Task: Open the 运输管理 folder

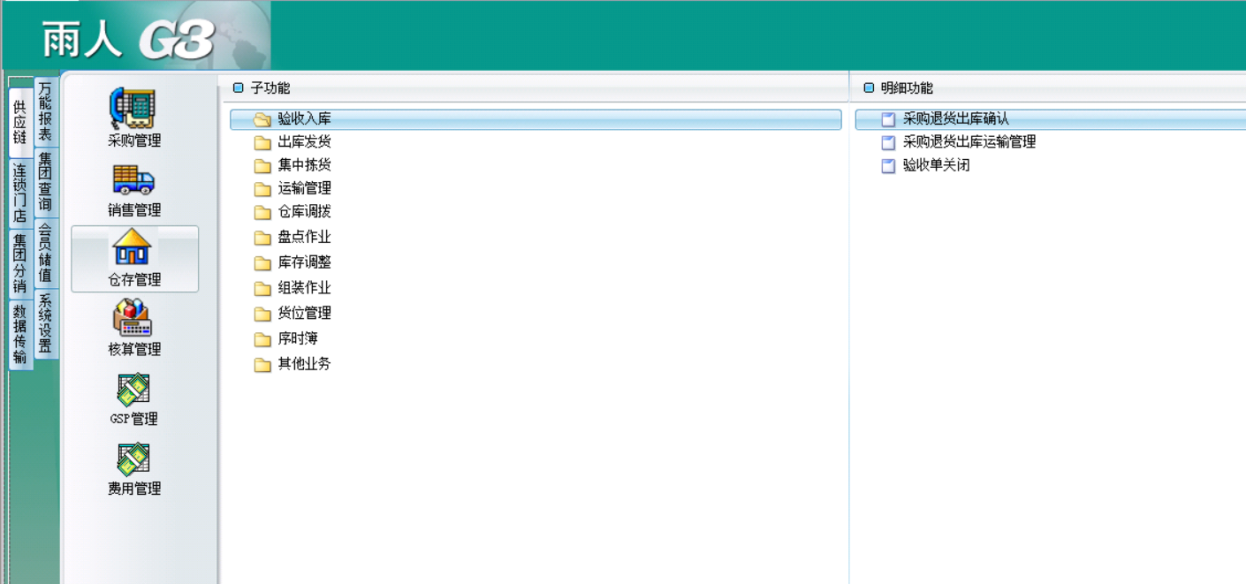Action: [292, 188]
